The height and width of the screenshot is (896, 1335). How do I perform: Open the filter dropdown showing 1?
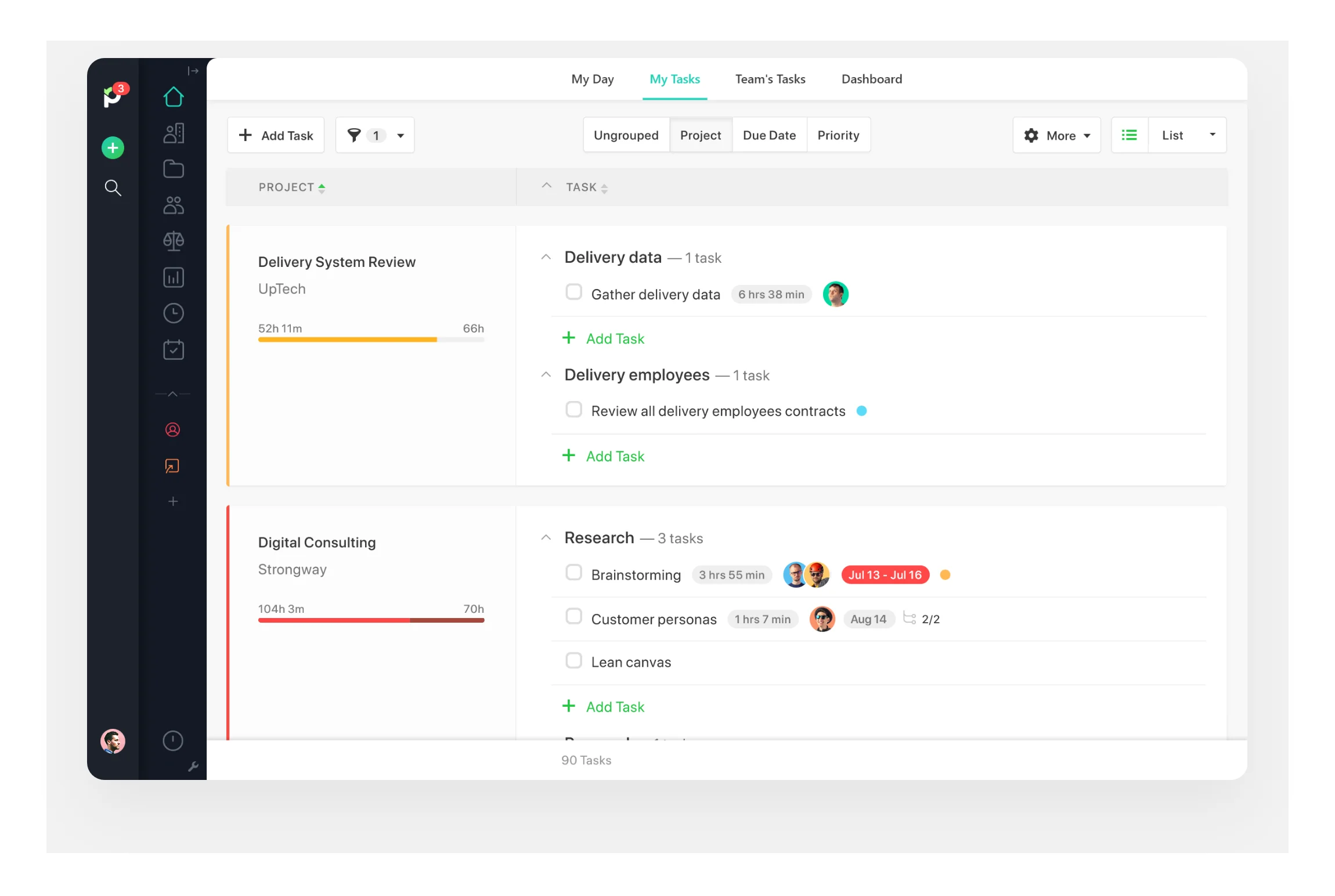point(375,135)
